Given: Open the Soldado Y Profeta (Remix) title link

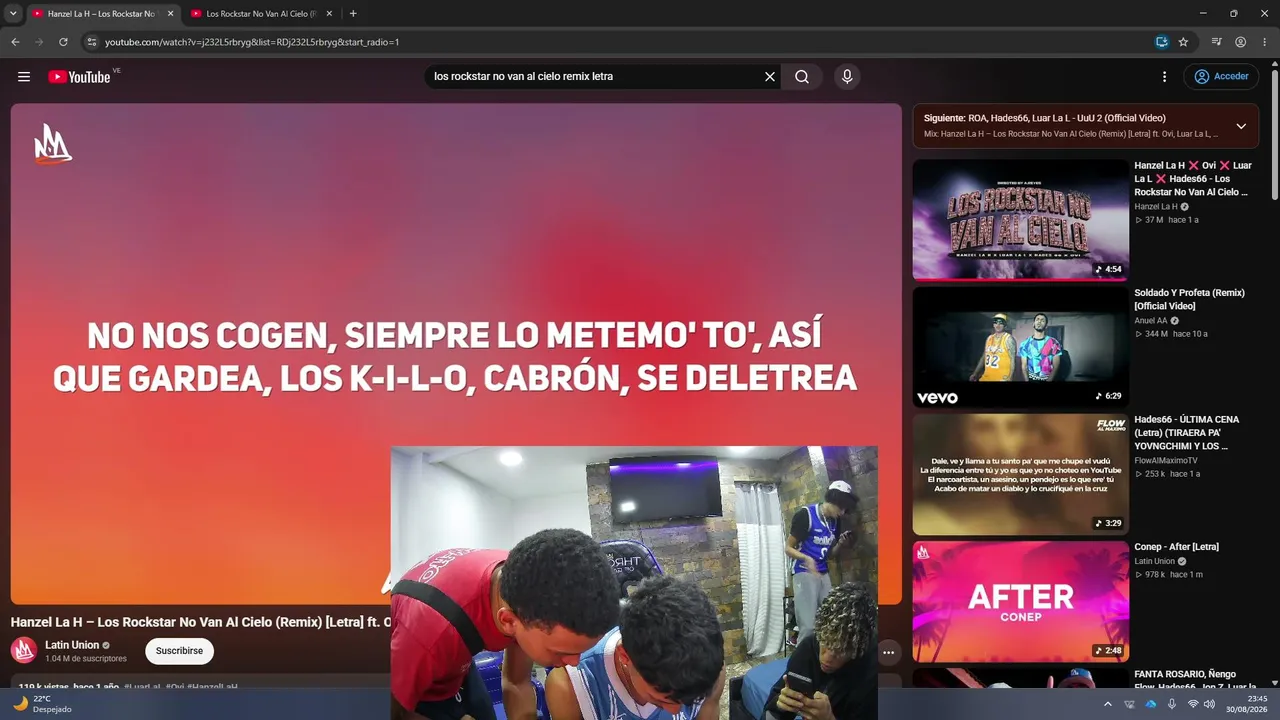Looking at the screenshot, I should pyautogui.click(x=1190, y=299).
